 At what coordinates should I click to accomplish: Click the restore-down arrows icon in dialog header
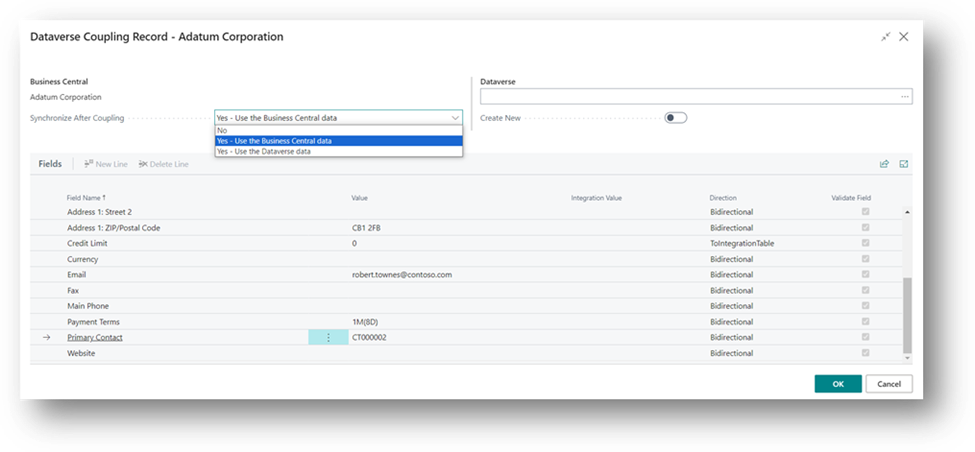pyautogui.click(x=886, y=37)
